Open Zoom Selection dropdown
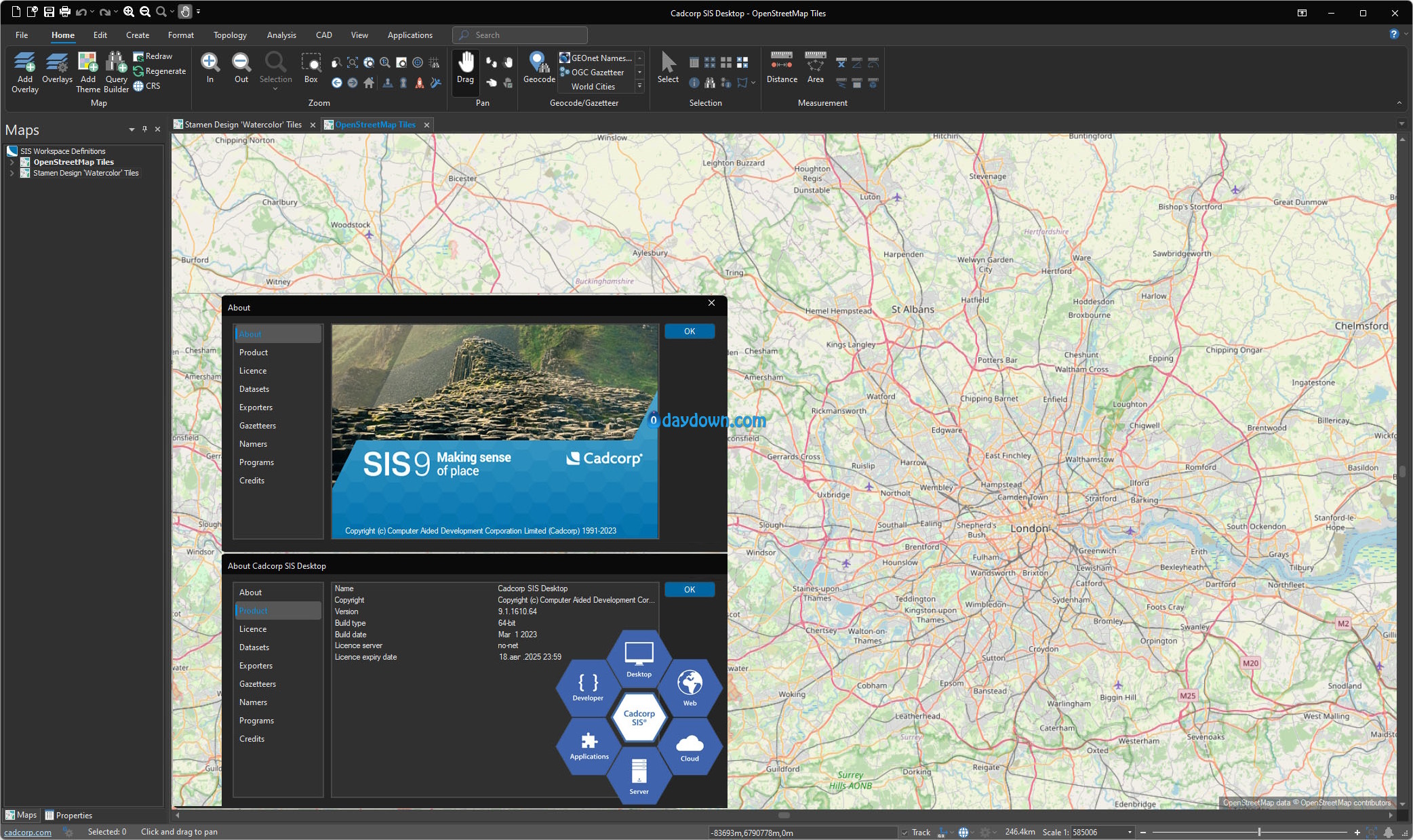Image resolution: width=1413 pixels, height=840 pixels. (275, 89)
